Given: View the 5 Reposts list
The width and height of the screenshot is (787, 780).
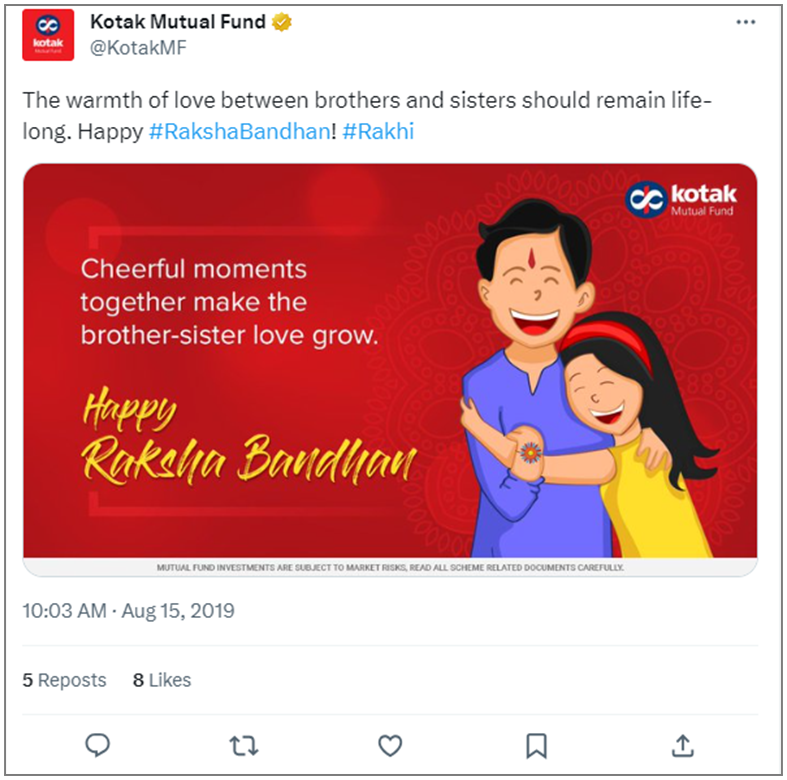Looking at the screenshot, I should 65,680.
